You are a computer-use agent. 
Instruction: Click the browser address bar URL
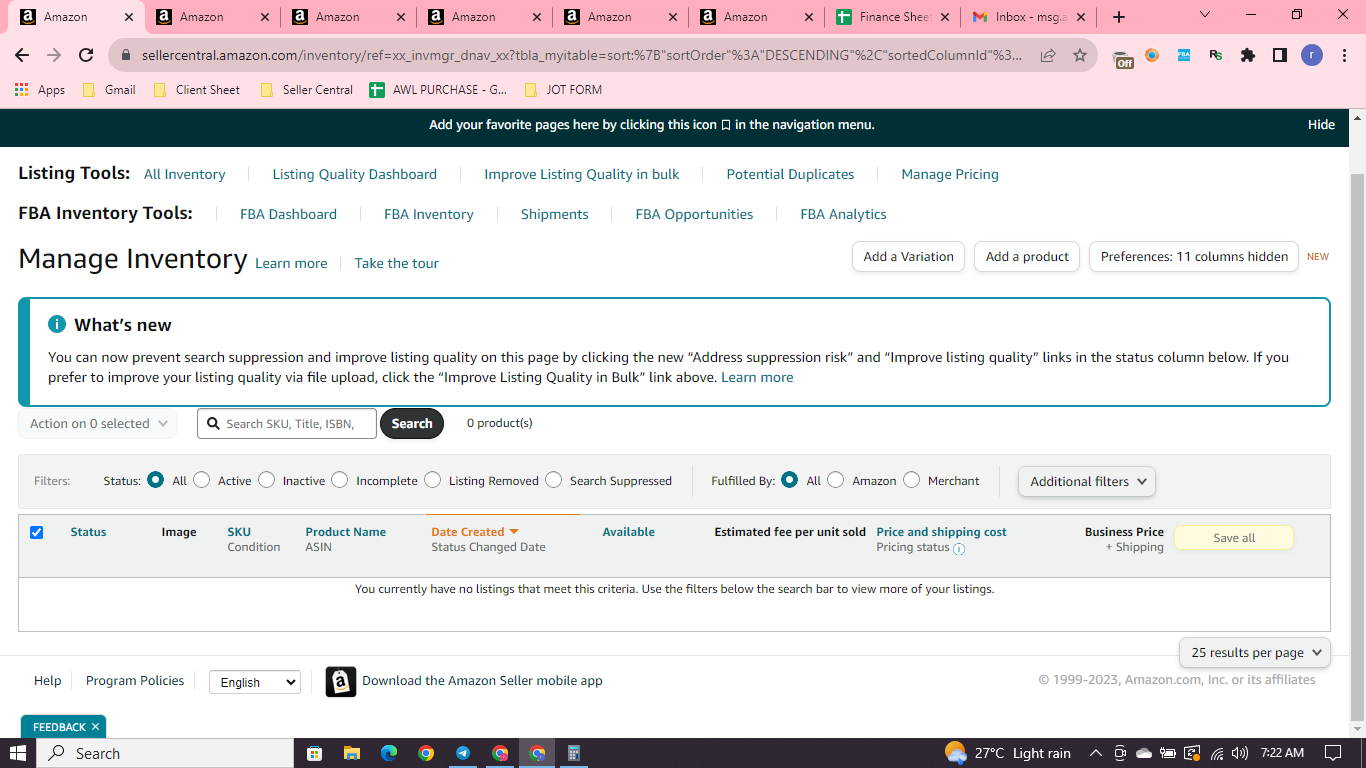583,56
